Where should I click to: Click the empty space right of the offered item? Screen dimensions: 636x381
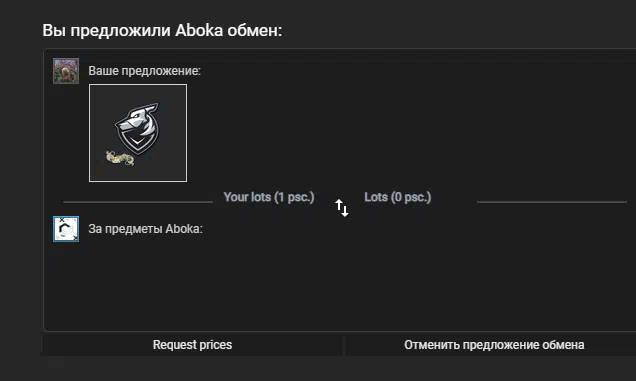click(406, 133)
